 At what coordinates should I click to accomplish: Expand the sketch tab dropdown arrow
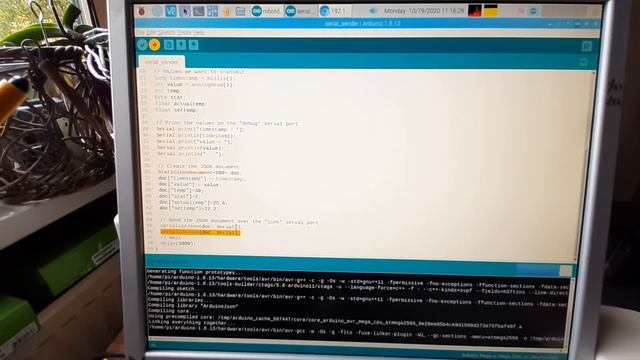(x=583, y=62)
